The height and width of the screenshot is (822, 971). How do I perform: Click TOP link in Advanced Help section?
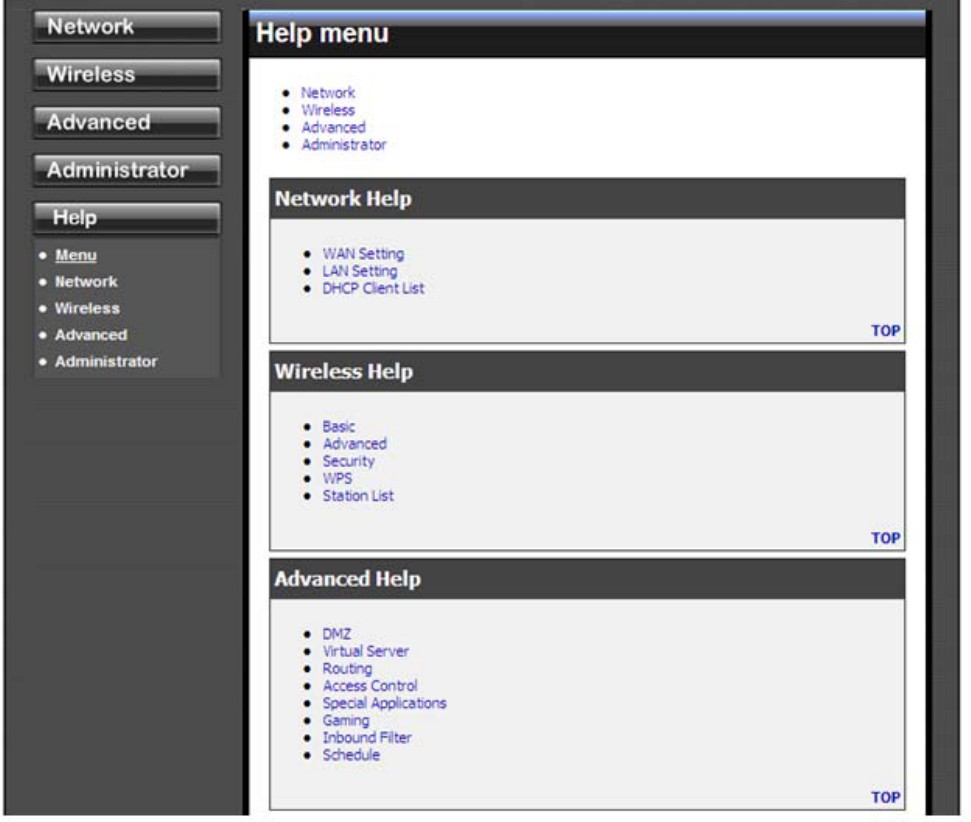[886, 798]
